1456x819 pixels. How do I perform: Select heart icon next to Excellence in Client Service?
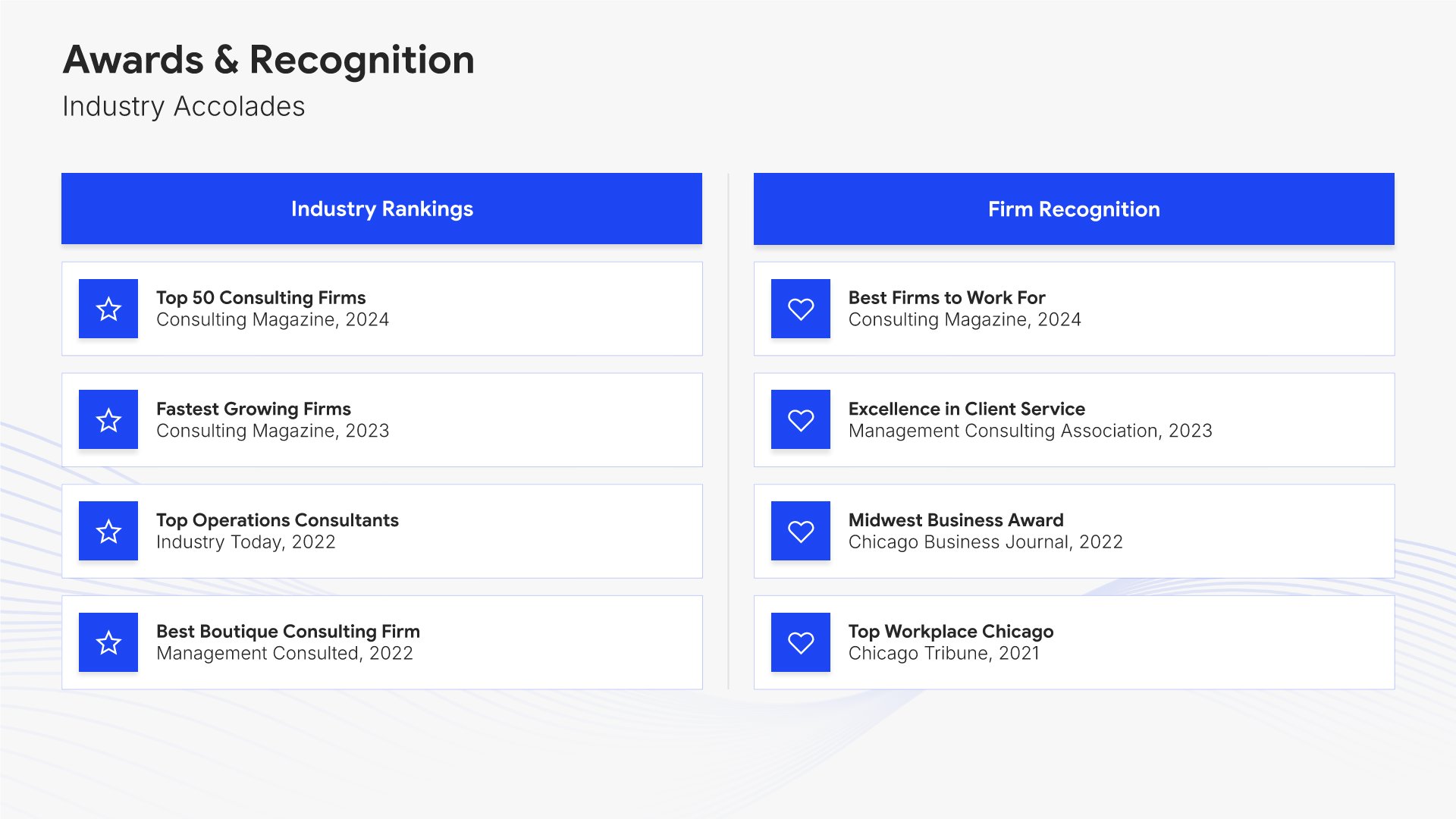point(801,419)
